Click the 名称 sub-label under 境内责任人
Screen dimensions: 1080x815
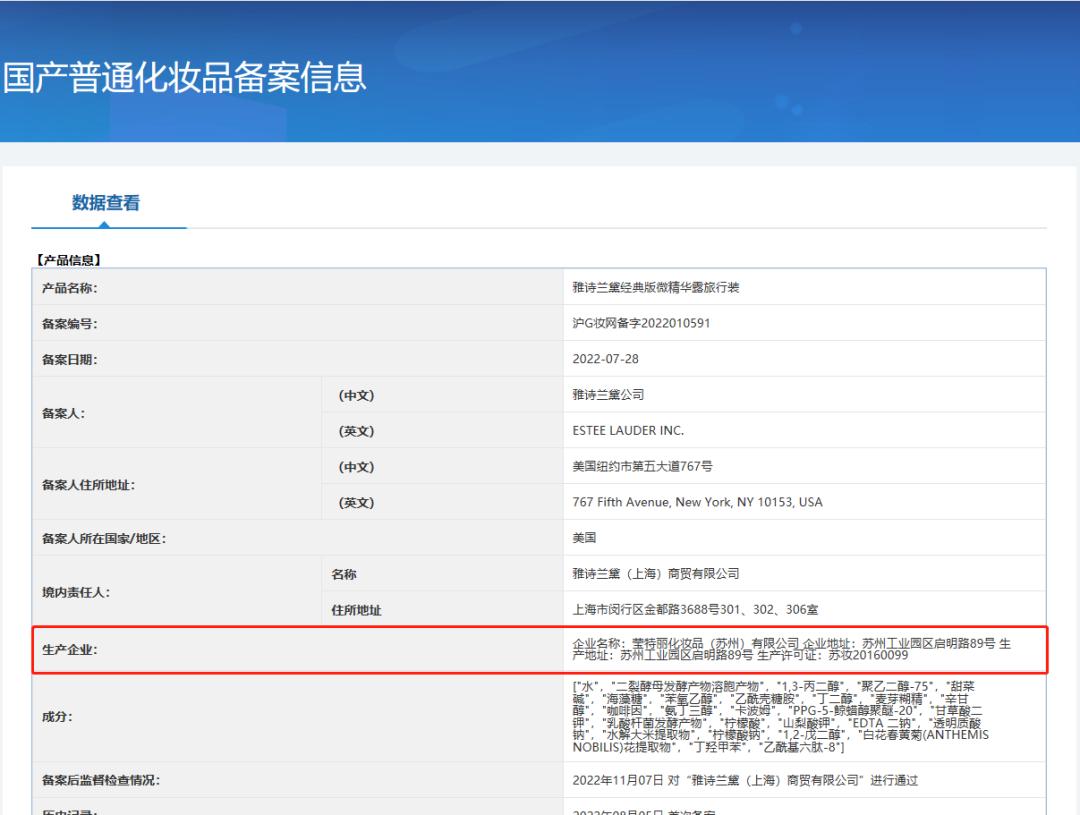coord(344,575)
